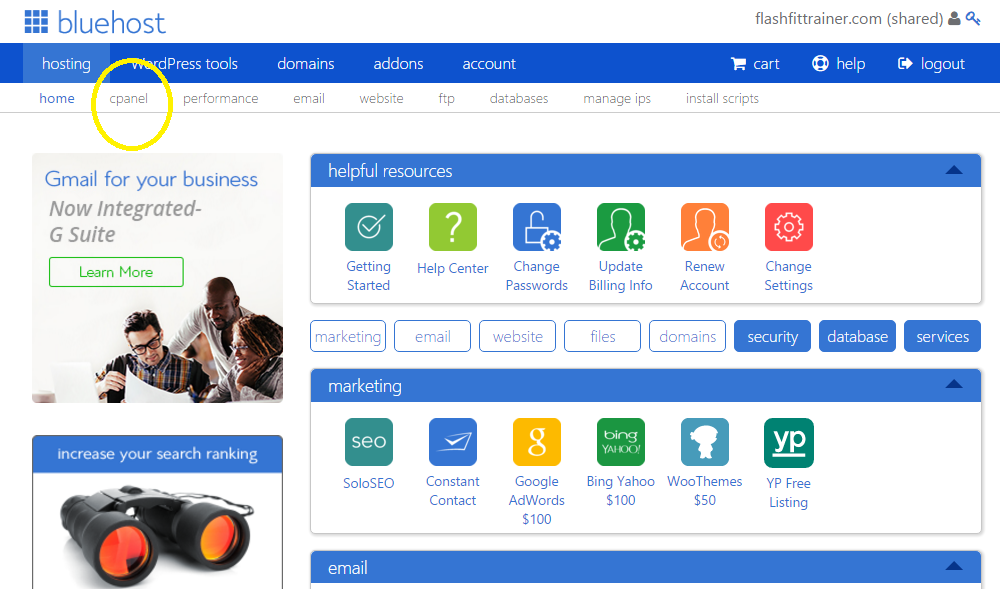This screenshot has height=589, width=1000.
Task: Open the Update Billing Info icon
Action: (x=621, y=227)
